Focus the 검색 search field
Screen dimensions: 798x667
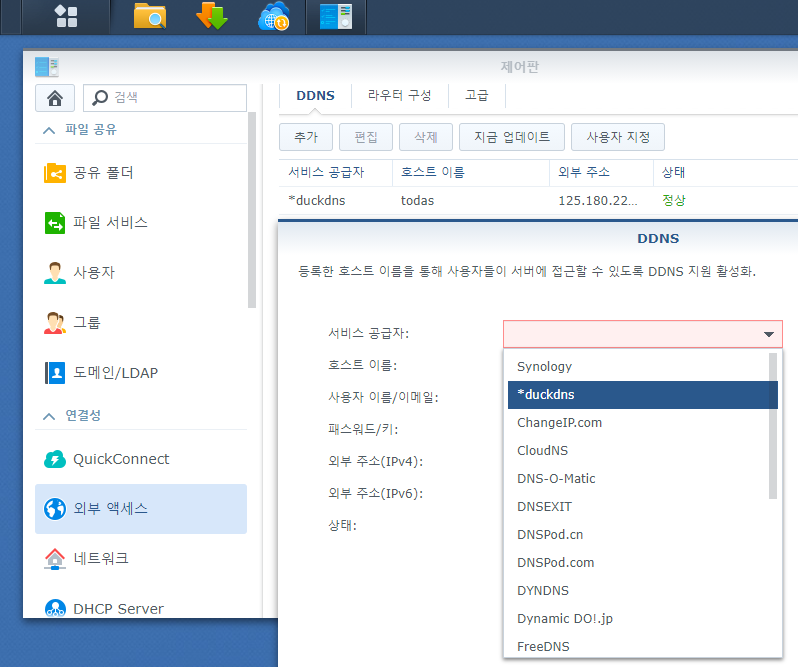(165, 98)
